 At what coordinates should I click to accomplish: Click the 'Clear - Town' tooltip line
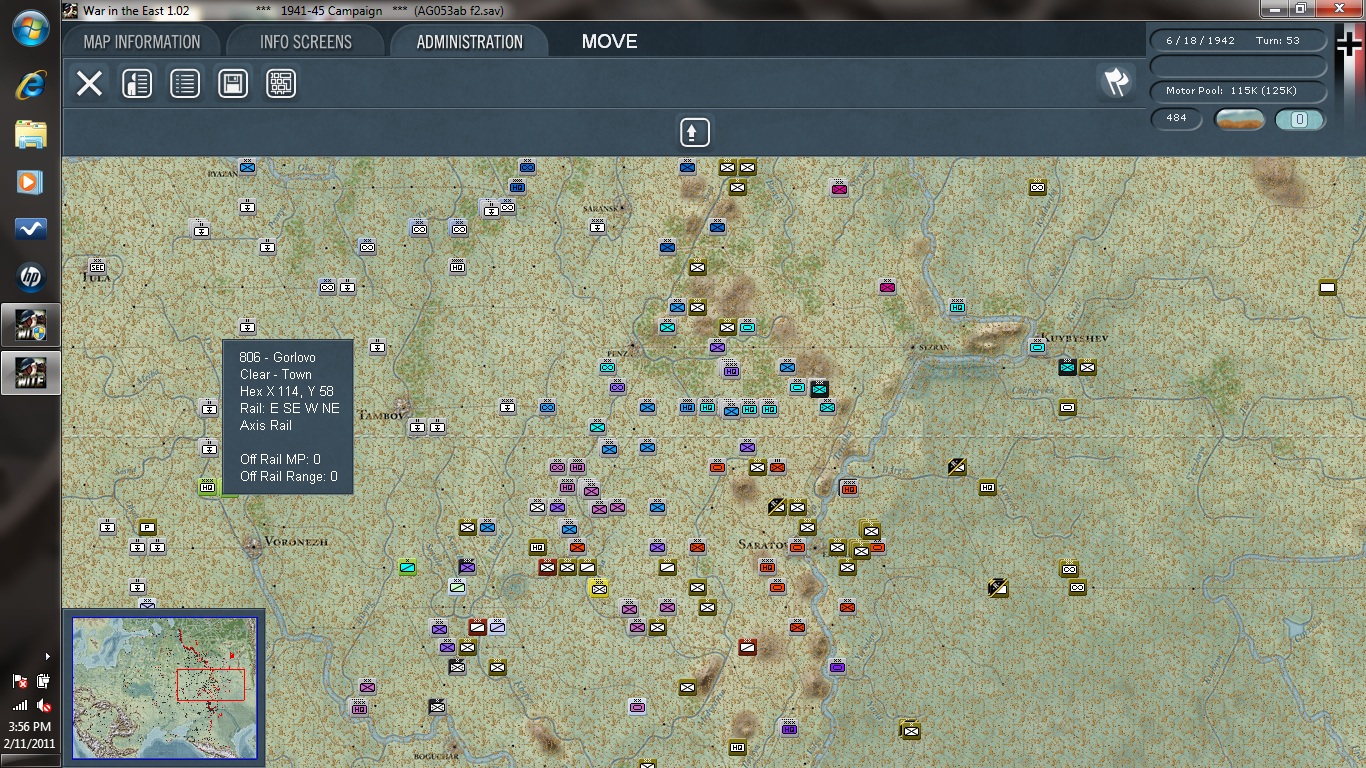click(x=276, y=374)
